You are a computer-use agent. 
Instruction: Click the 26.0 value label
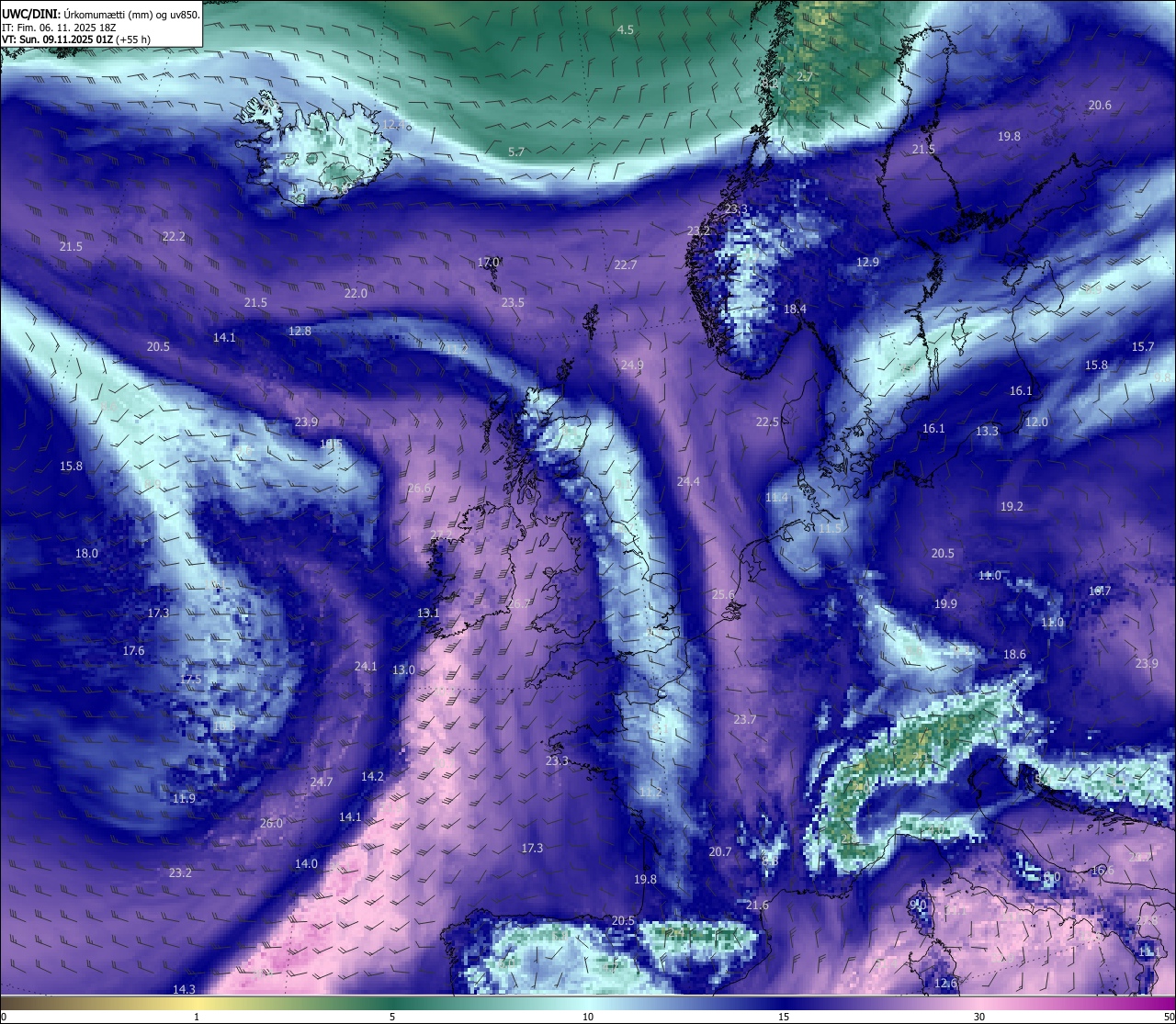(271, 824)
